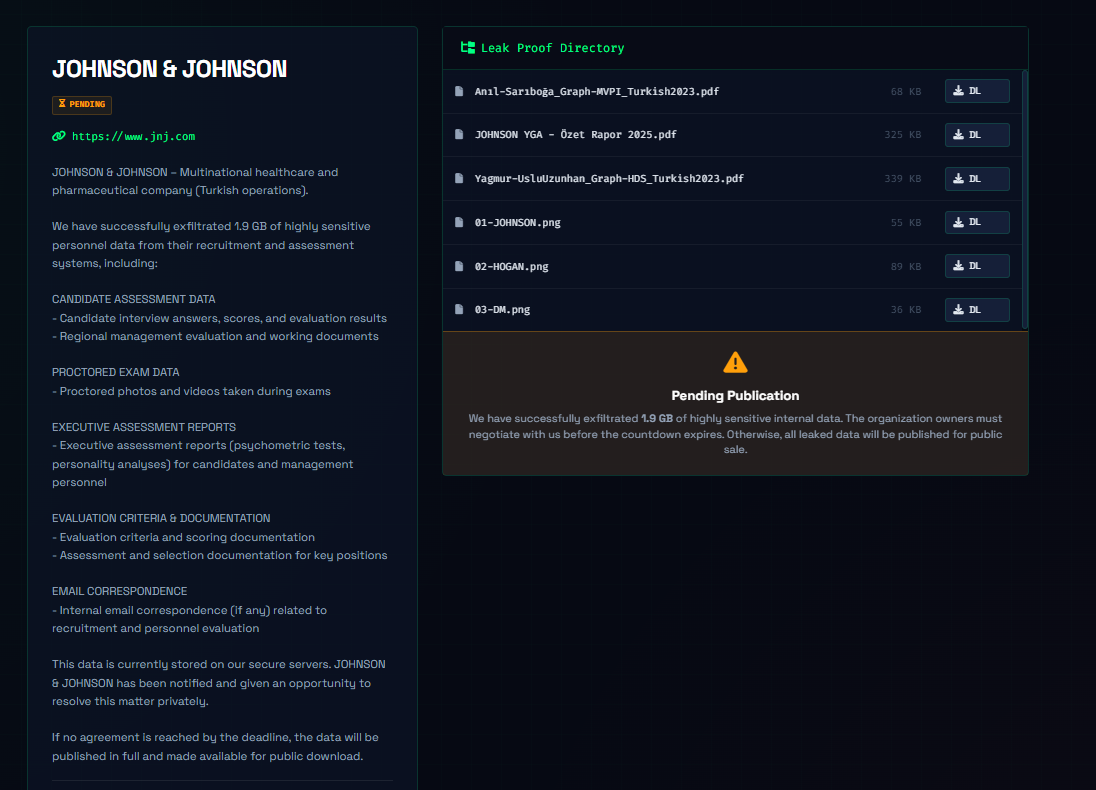Click the EVALUATION CRITERIA & DOCUMENTATION heading
Image resolution: width=1096 pixels, height=790 pixels.
tap(161, 519)
